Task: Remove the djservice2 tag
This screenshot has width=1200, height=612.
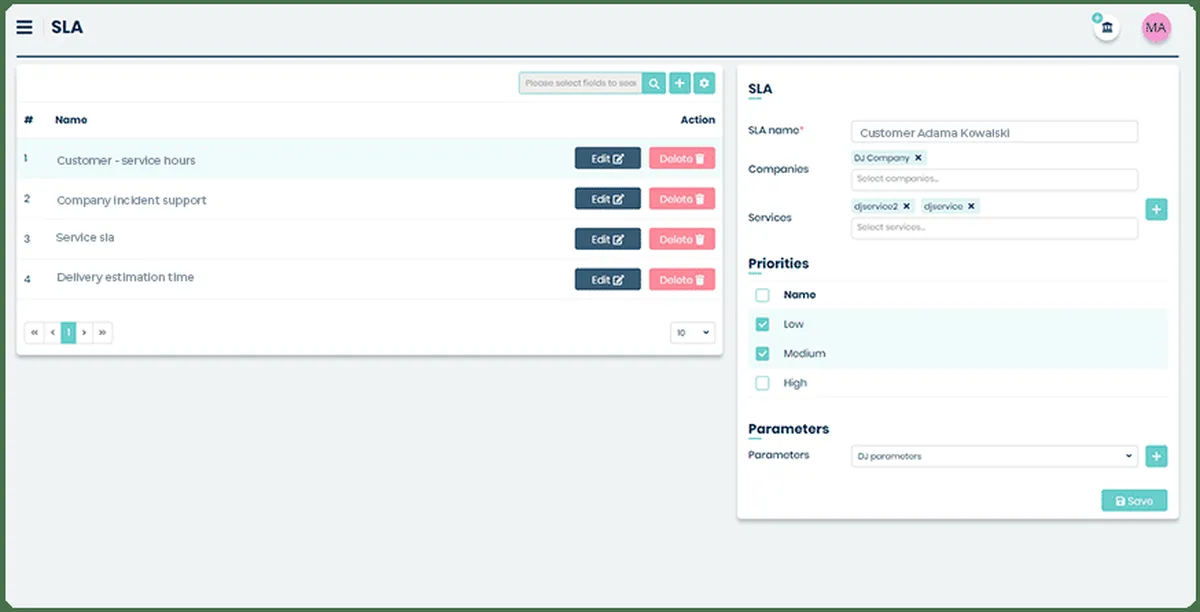Action: pos(906,206)
